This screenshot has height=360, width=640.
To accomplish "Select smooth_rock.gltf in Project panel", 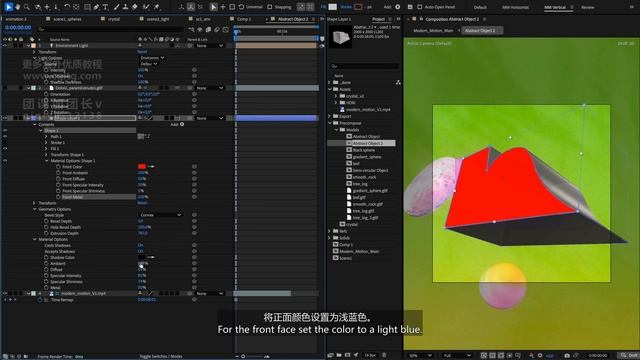I will (367, 204).
